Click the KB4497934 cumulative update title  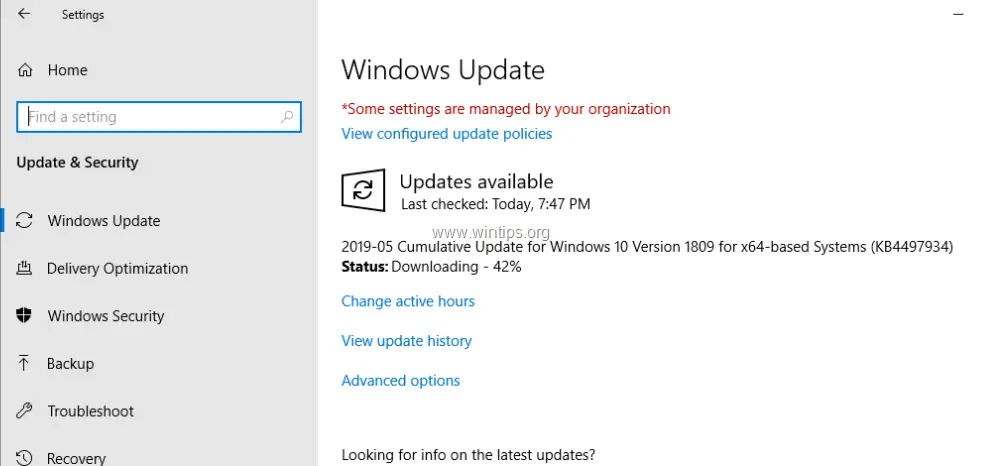647,247
